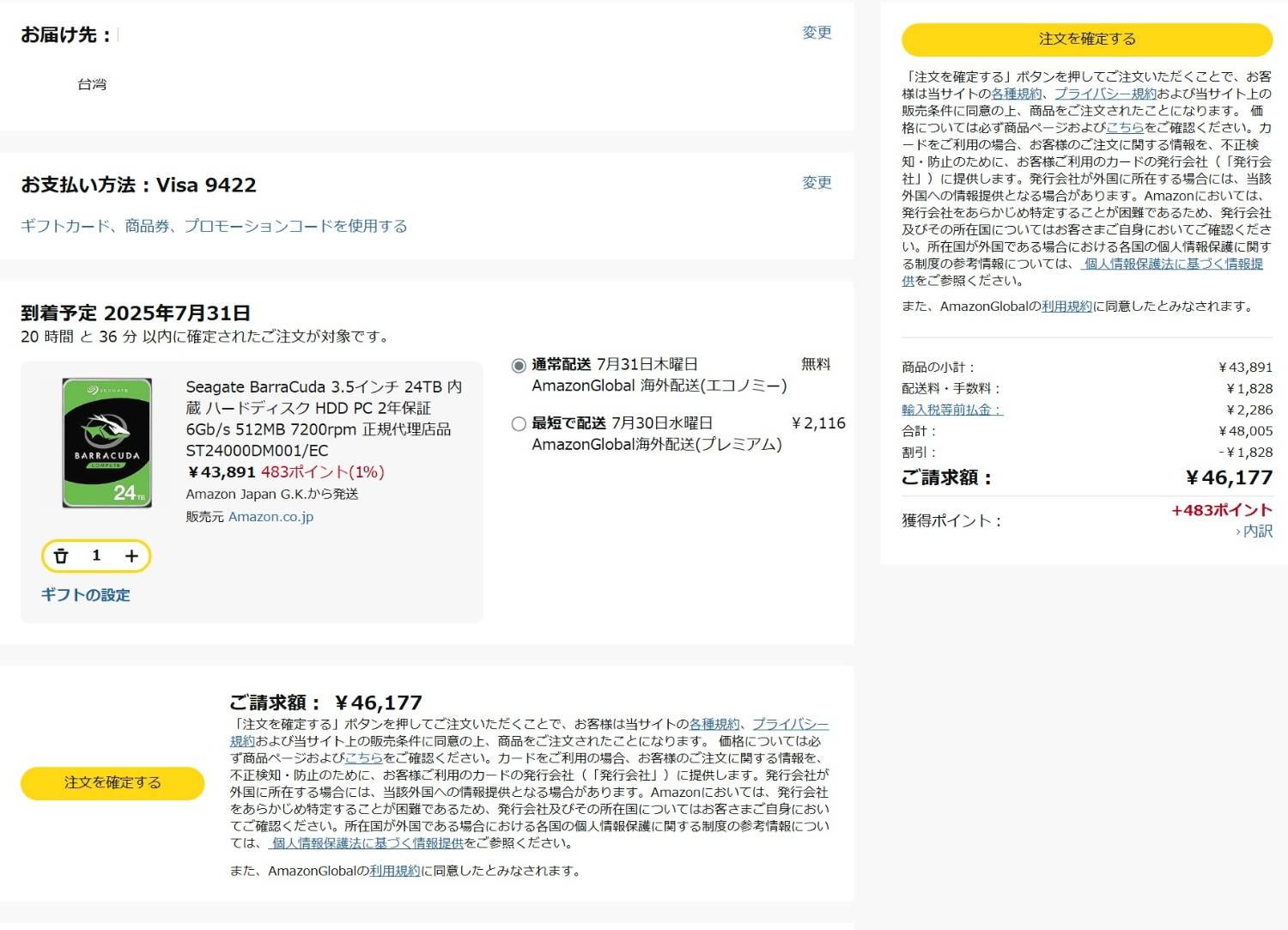Click the bottom-left 注文を確定する button
The width and height of the screenshot is (1288, 930).
pyautogui.click(x=112, y=782)
